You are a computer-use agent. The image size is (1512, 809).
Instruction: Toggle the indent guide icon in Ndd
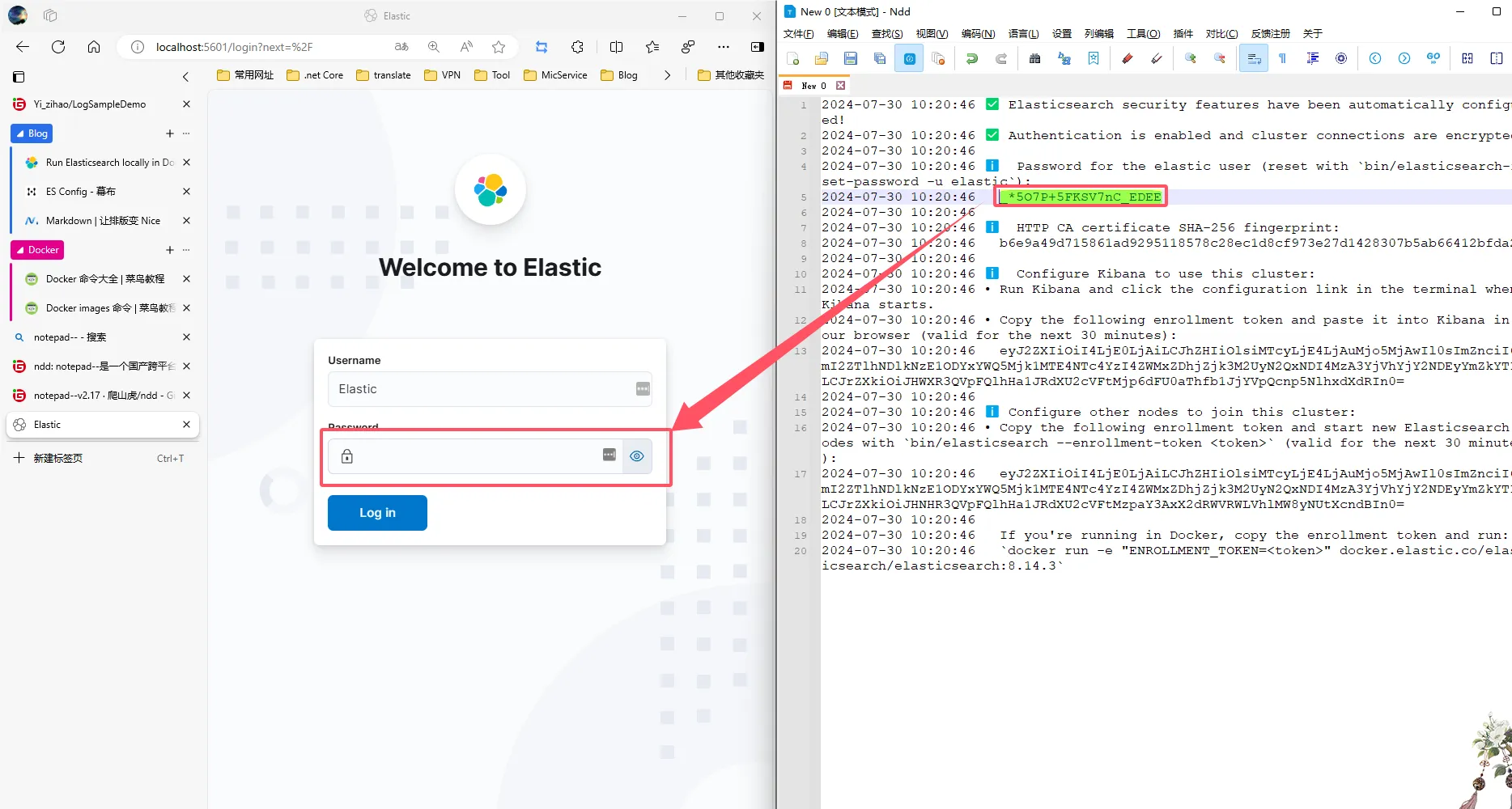[1312, 58]
